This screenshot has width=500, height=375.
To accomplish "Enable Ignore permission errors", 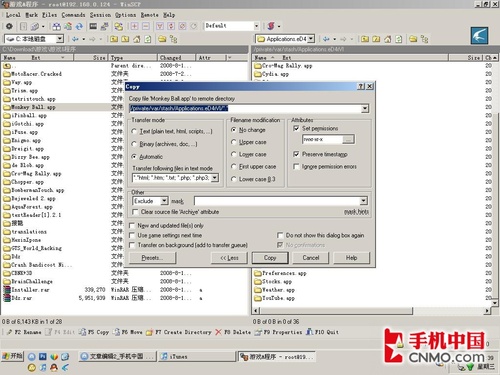I will tap(296, 166).
